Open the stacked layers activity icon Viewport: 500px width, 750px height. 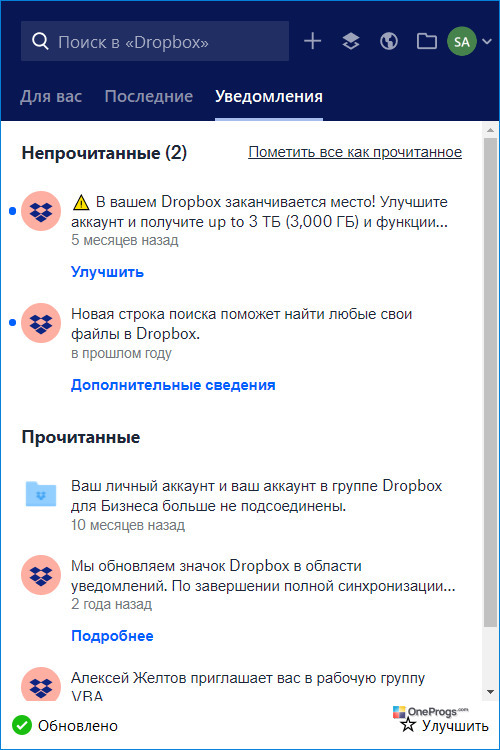coord(351,41)
